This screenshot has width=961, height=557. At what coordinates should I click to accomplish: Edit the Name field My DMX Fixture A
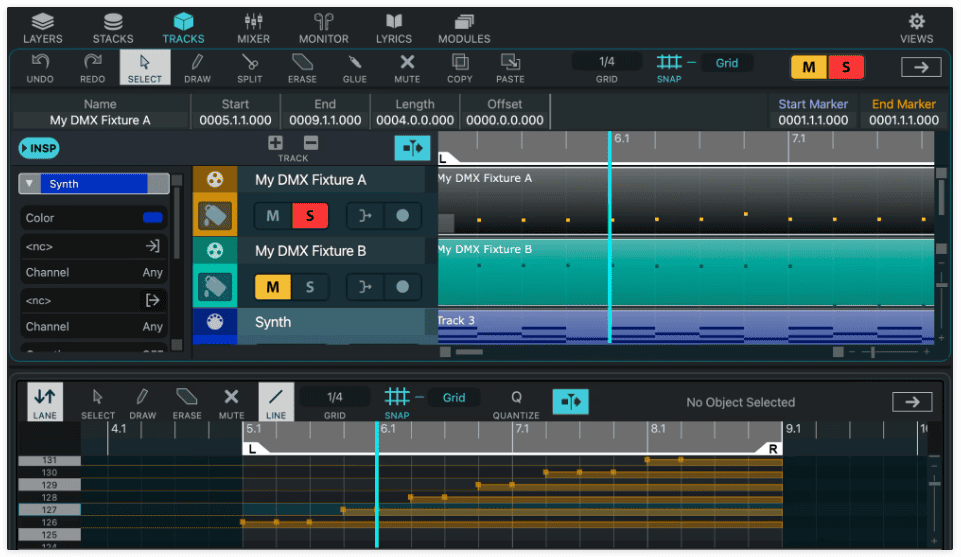coord(100,120)
